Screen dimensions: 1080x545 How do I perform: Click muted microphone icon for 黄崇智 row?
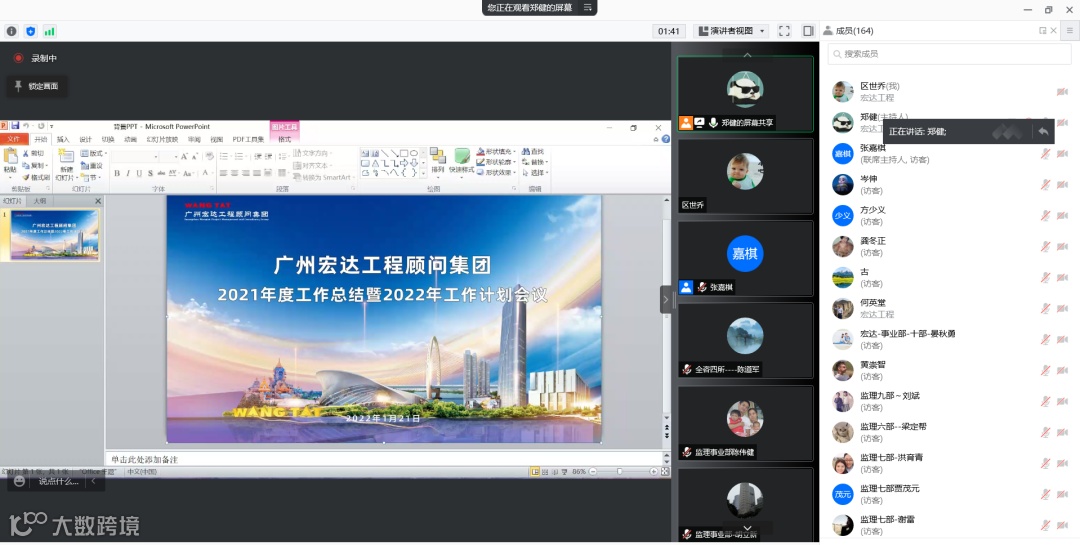pyautogui.click(x=1046, y=370)
